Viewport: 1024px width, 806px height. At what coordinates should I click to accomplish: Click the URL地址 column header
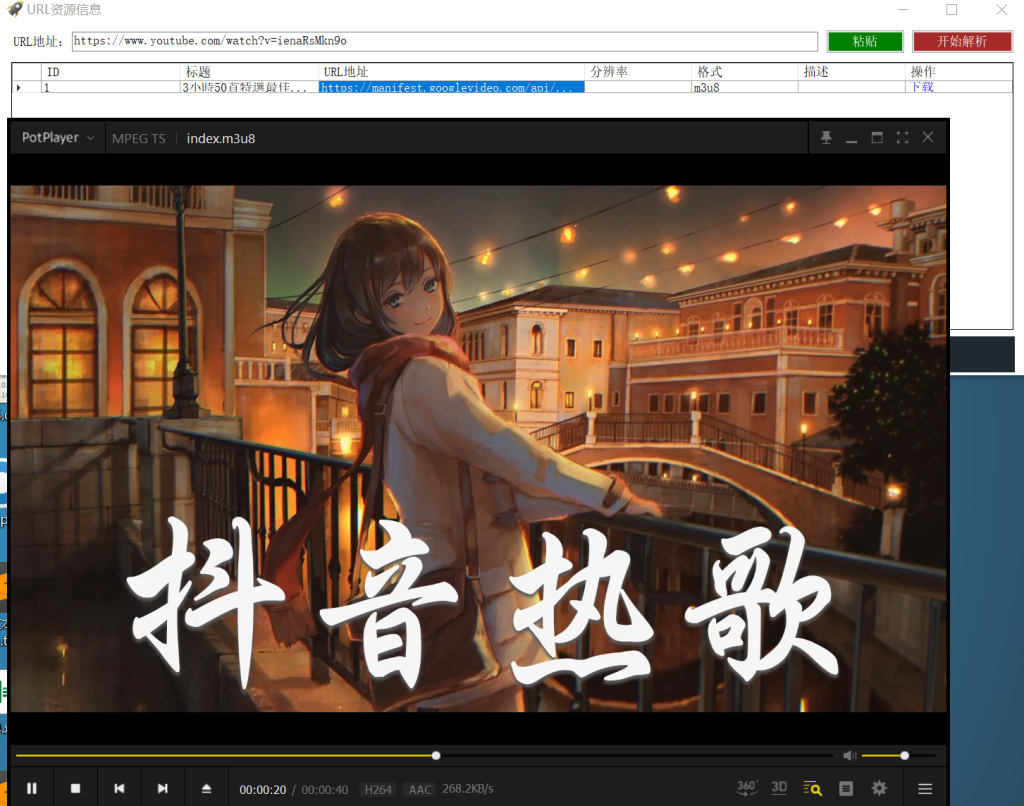(451, 72)
